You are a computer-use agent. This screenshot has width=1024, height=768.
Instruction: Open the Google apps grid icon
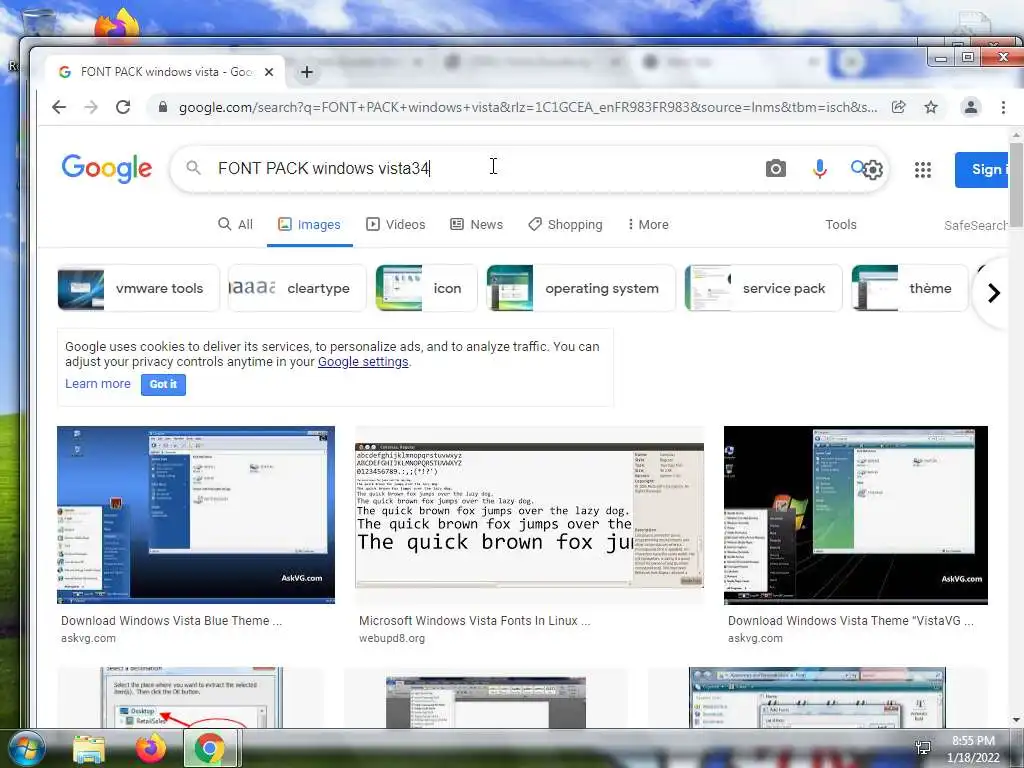[923, 170]
